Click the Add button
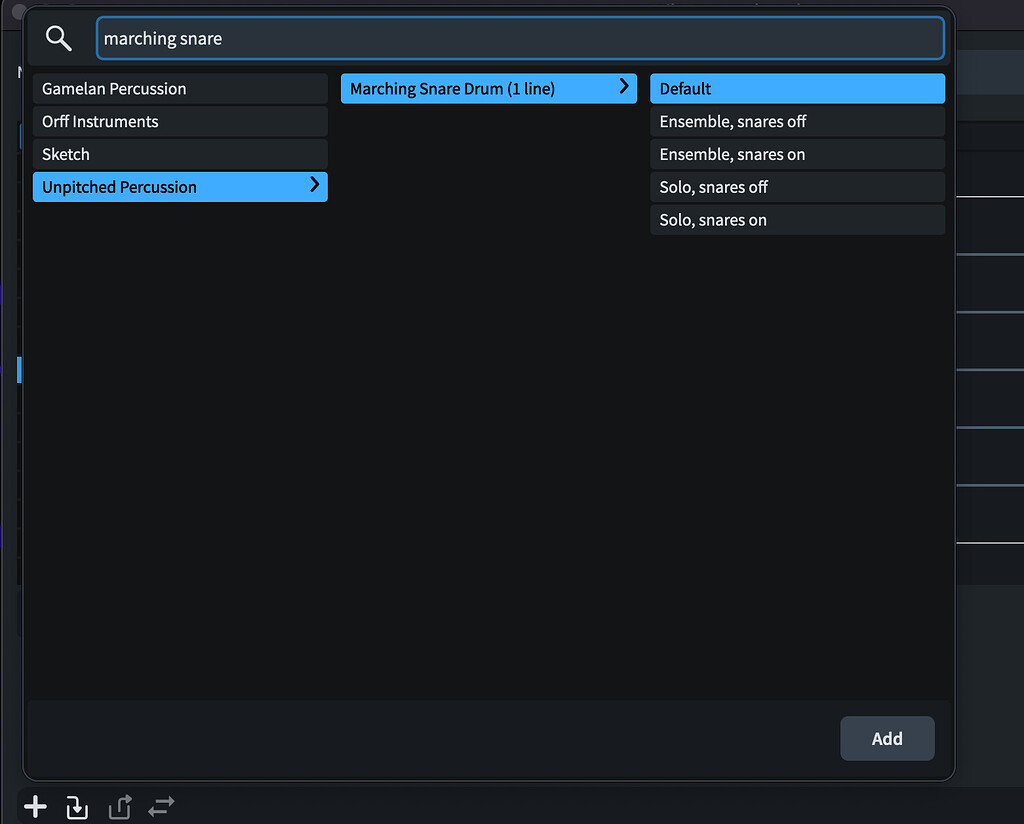This screenshot has width=1024, height=824. coord(887,738)
